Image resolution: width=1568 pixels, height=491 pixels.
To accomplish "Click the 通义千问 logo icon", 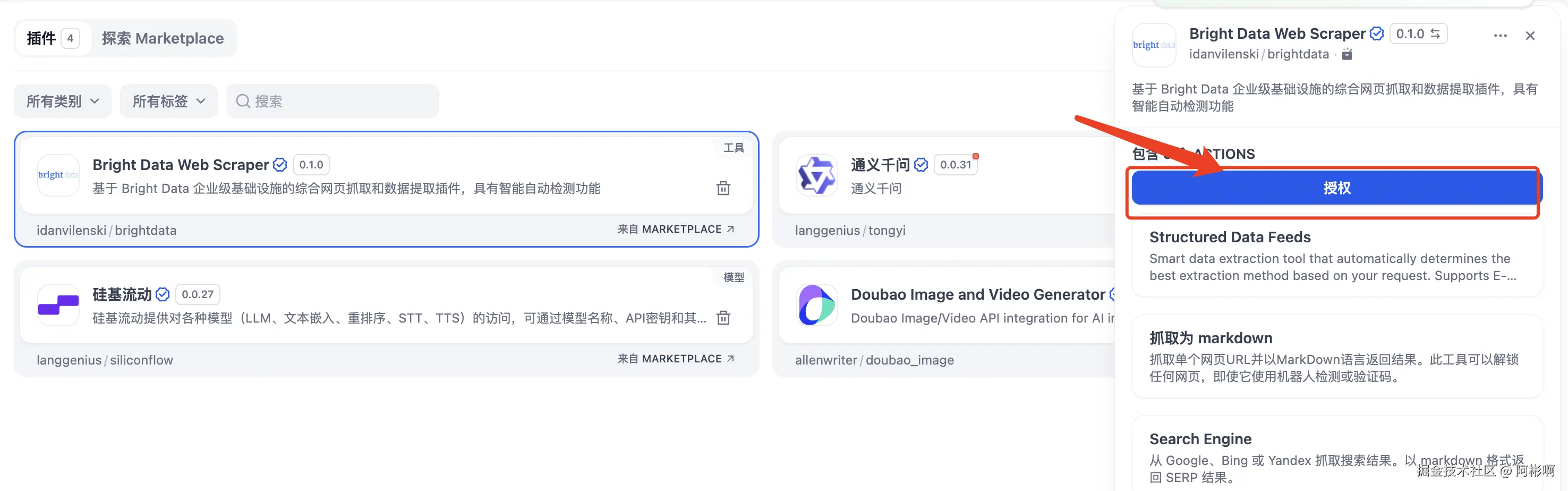I will click(x=817, y=175).
